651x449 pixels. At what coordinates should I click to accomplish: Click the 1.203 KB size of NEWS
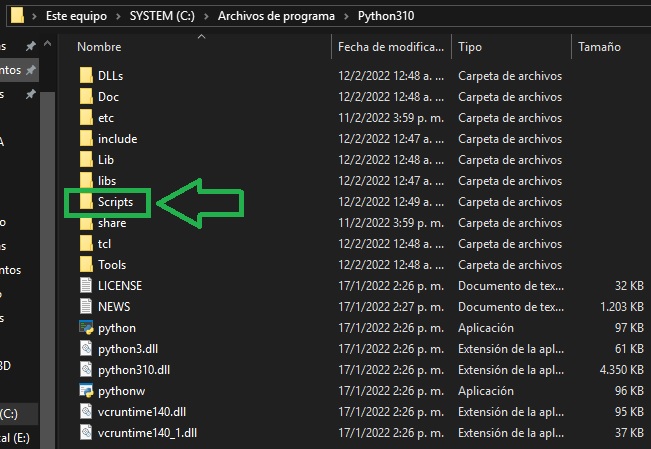click(x=622, y=307)
